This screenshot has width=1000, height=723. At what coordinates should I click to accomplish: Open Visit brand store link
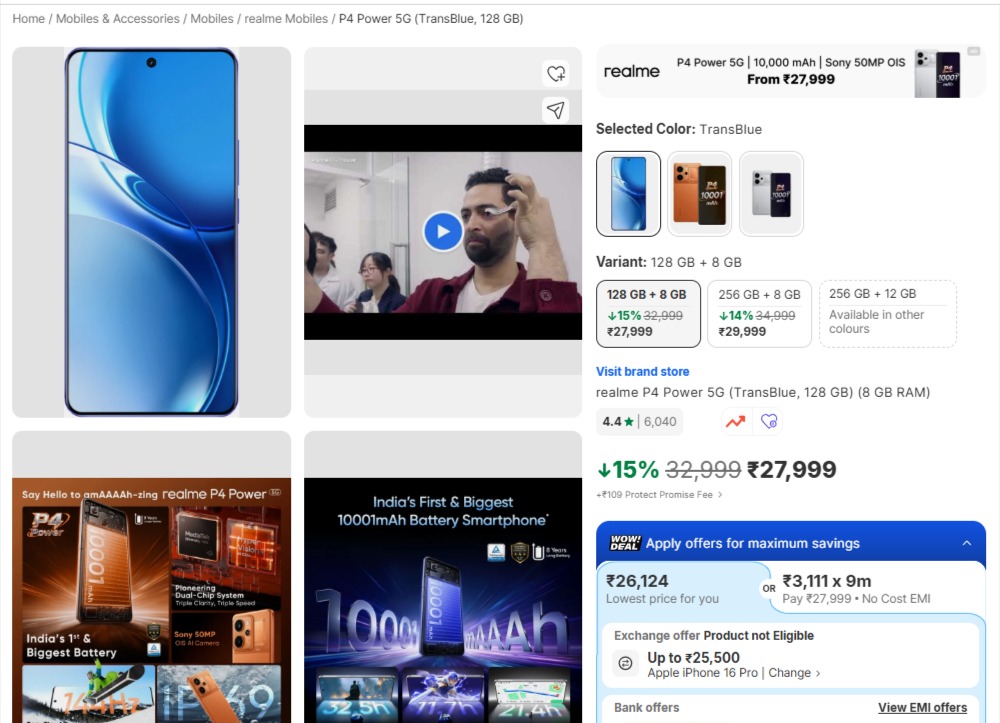click(x=642, y=372)
